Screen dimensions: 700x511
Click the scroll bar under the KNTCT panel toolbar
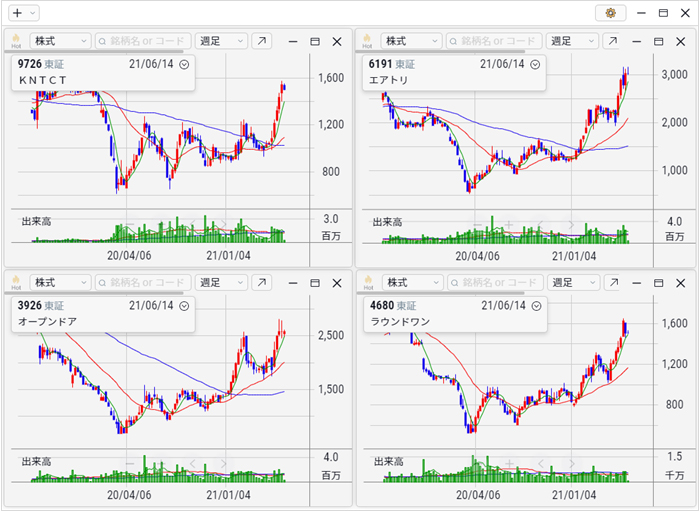[94, 51]
